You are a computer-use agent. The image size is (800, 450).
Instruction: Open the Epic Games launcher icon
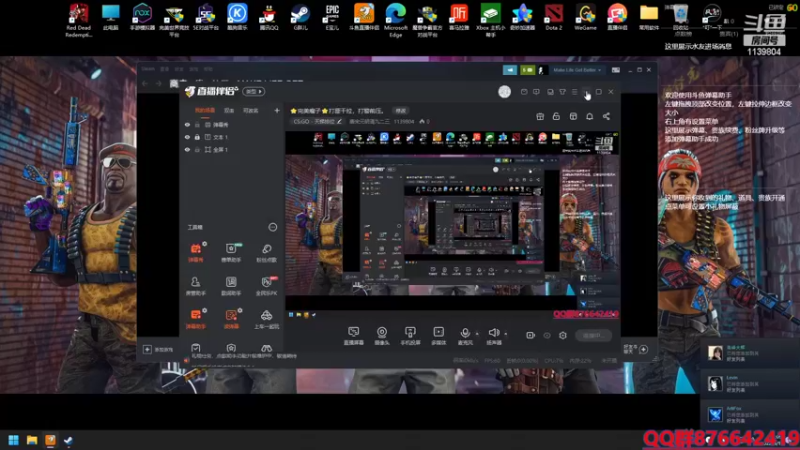332,16
